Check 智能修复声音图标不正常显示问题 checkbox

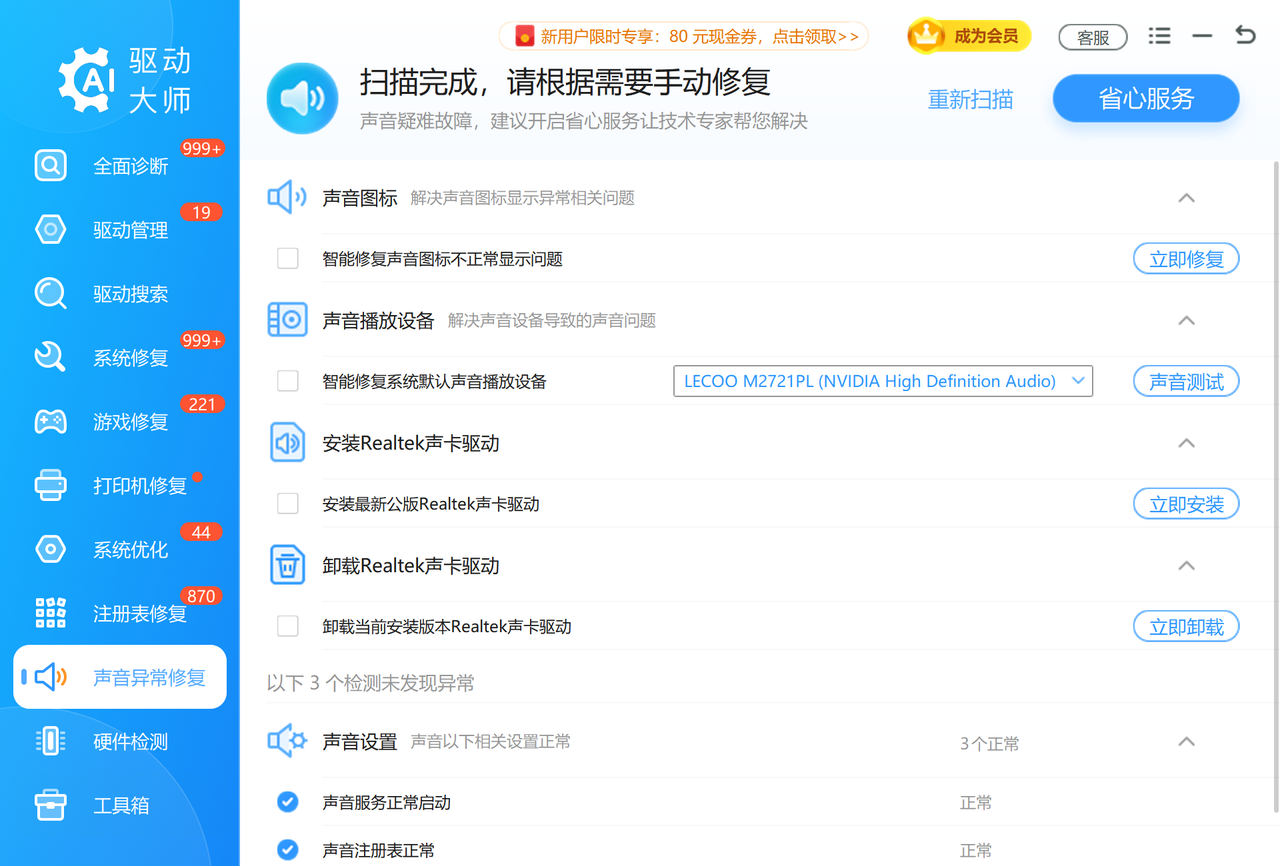point(288,259)
